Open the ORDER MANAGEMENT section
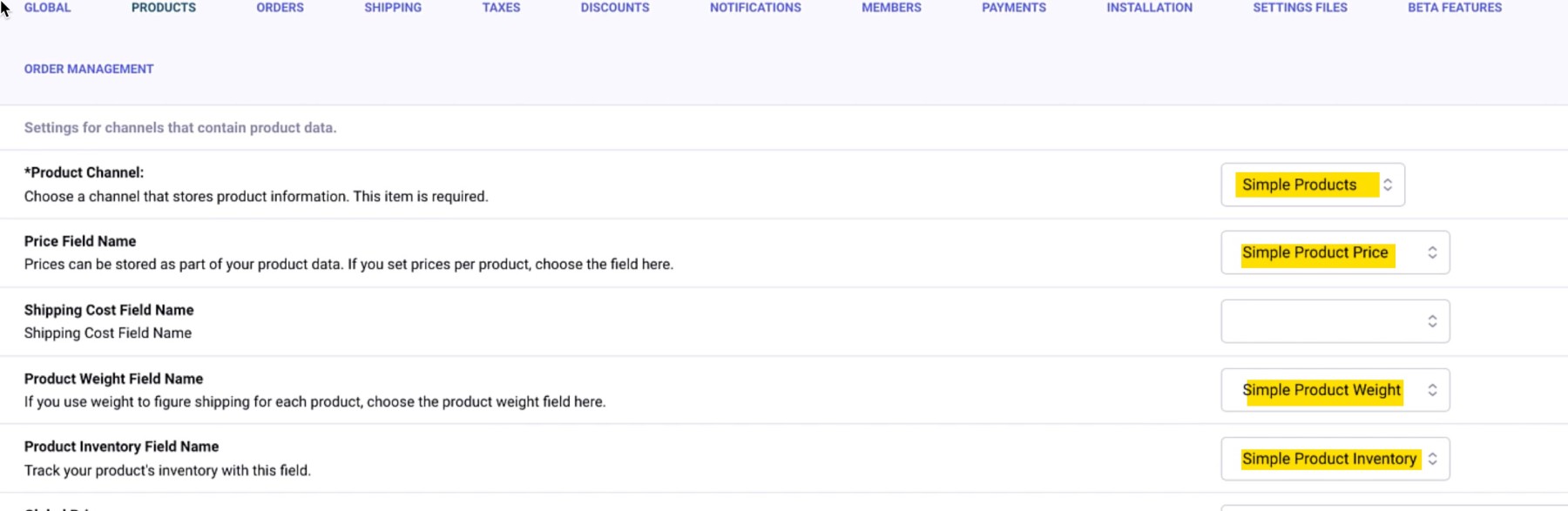 [x=88, y=69]
